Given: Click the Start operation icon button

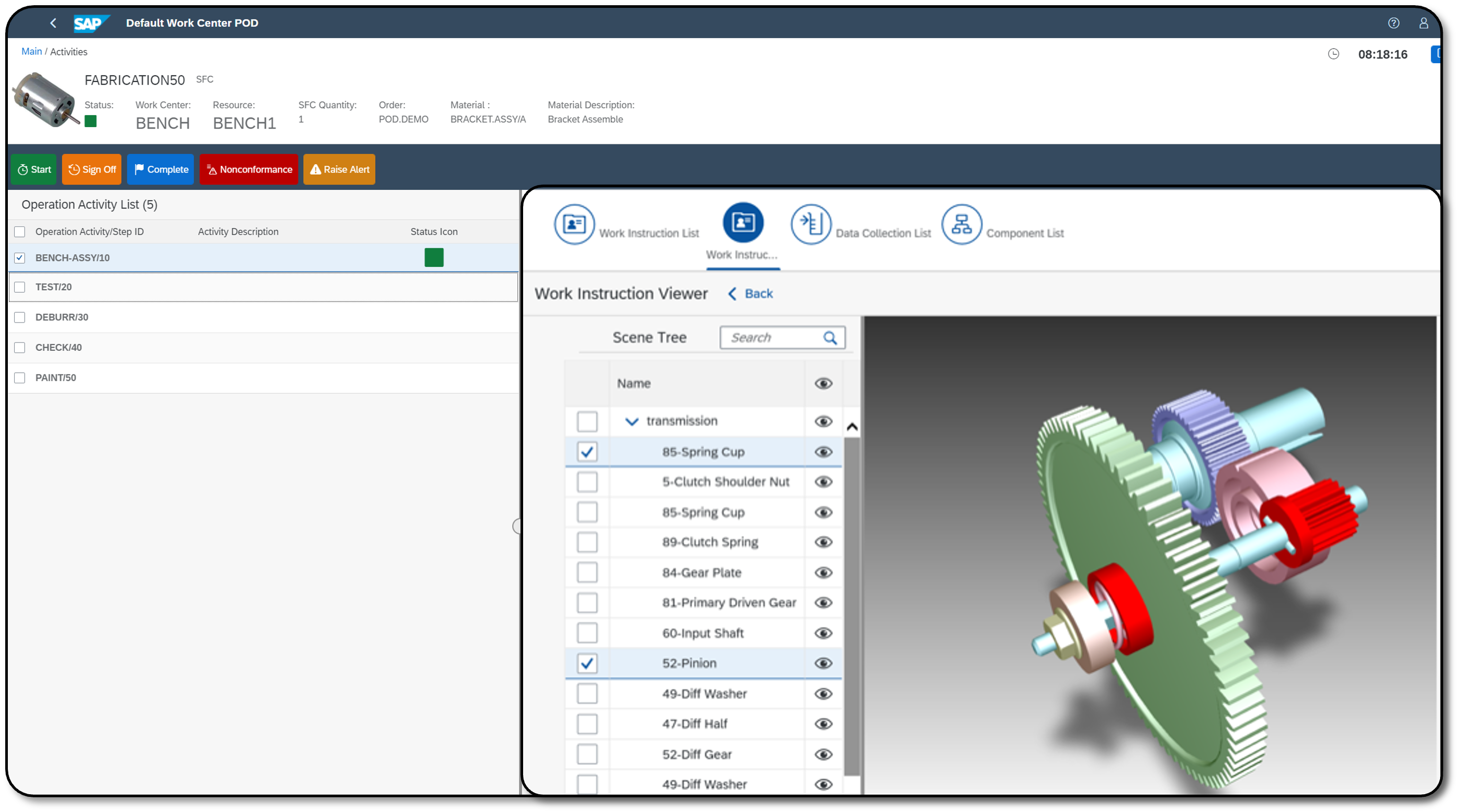Looking at the screenshot, I should tap(34, 169).
